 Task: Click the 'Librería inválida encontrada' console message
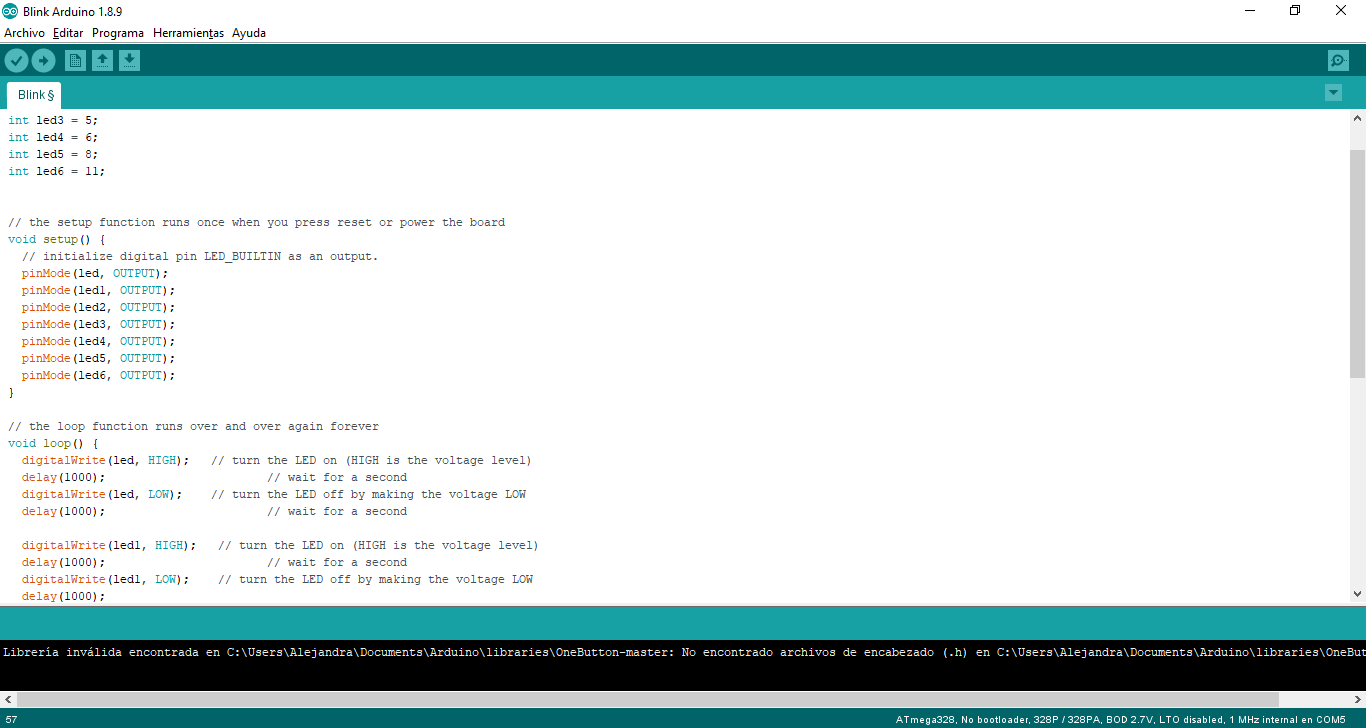pyautogui.click(x=683, y=652)
